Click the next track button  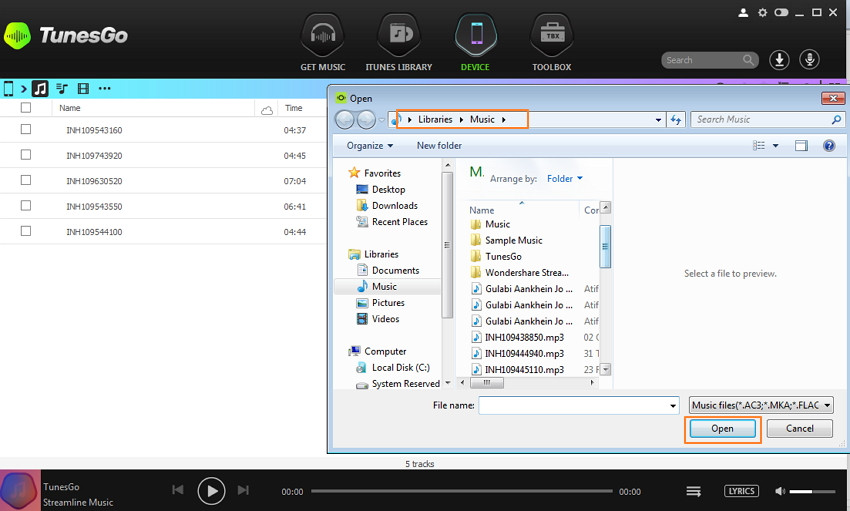(x=243, y=490)
